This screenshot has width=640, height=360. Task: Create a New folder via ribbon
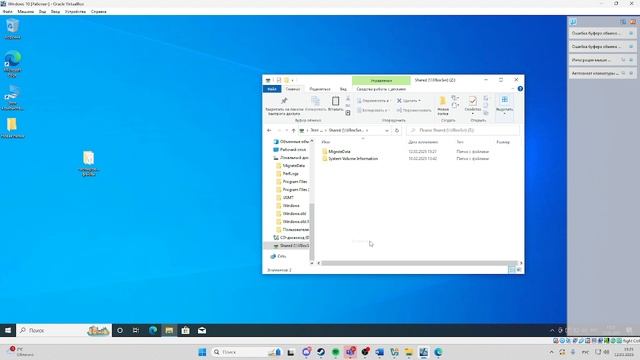pos(442,106)
